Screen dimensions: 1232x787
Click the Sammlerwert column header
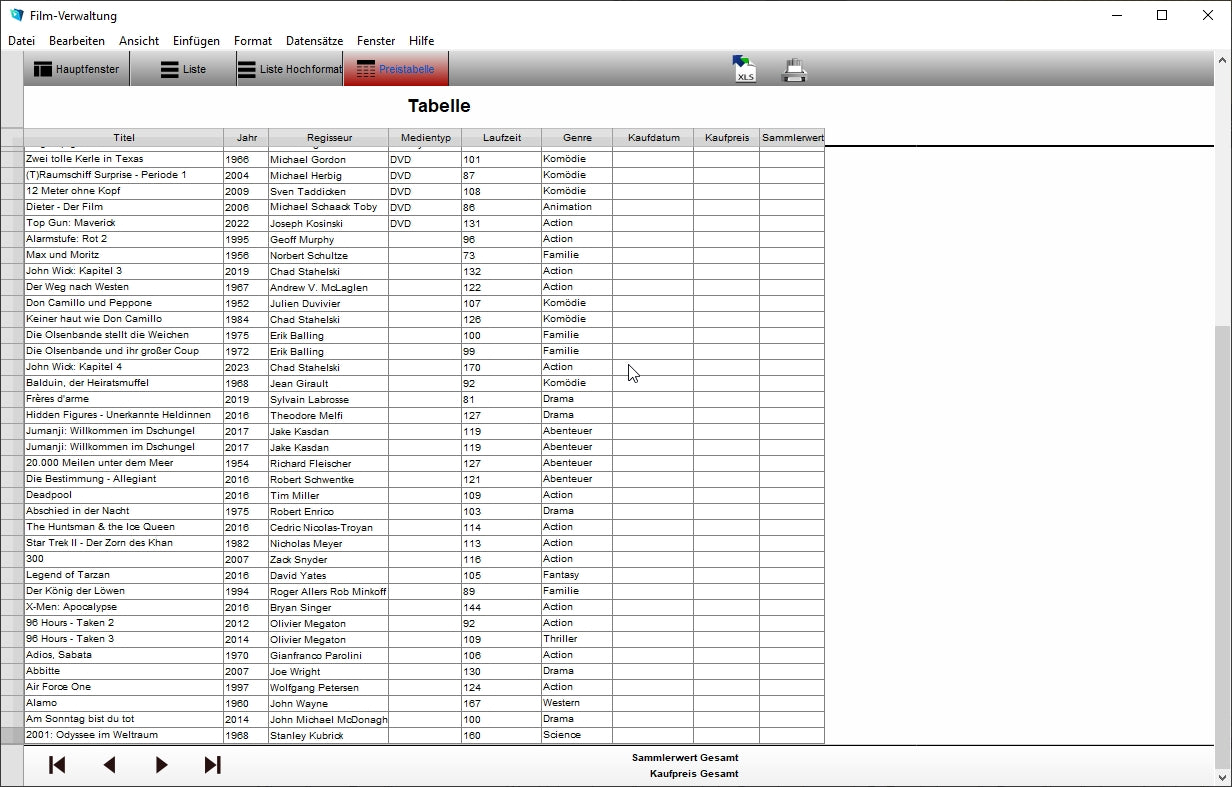coord(792,138)
